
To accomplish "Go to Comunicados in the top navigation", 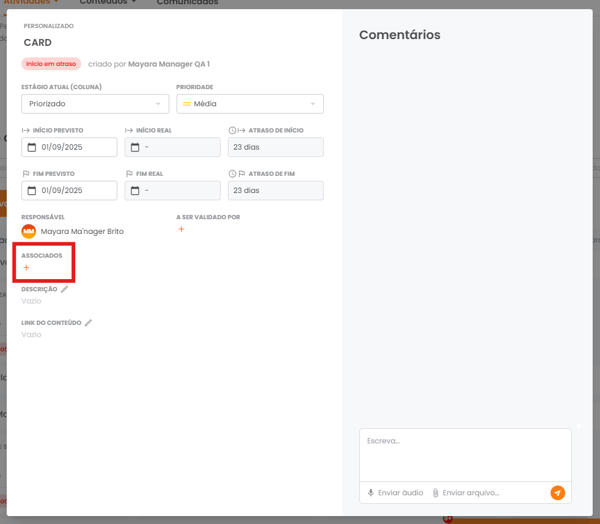I will tap(187, 3).
